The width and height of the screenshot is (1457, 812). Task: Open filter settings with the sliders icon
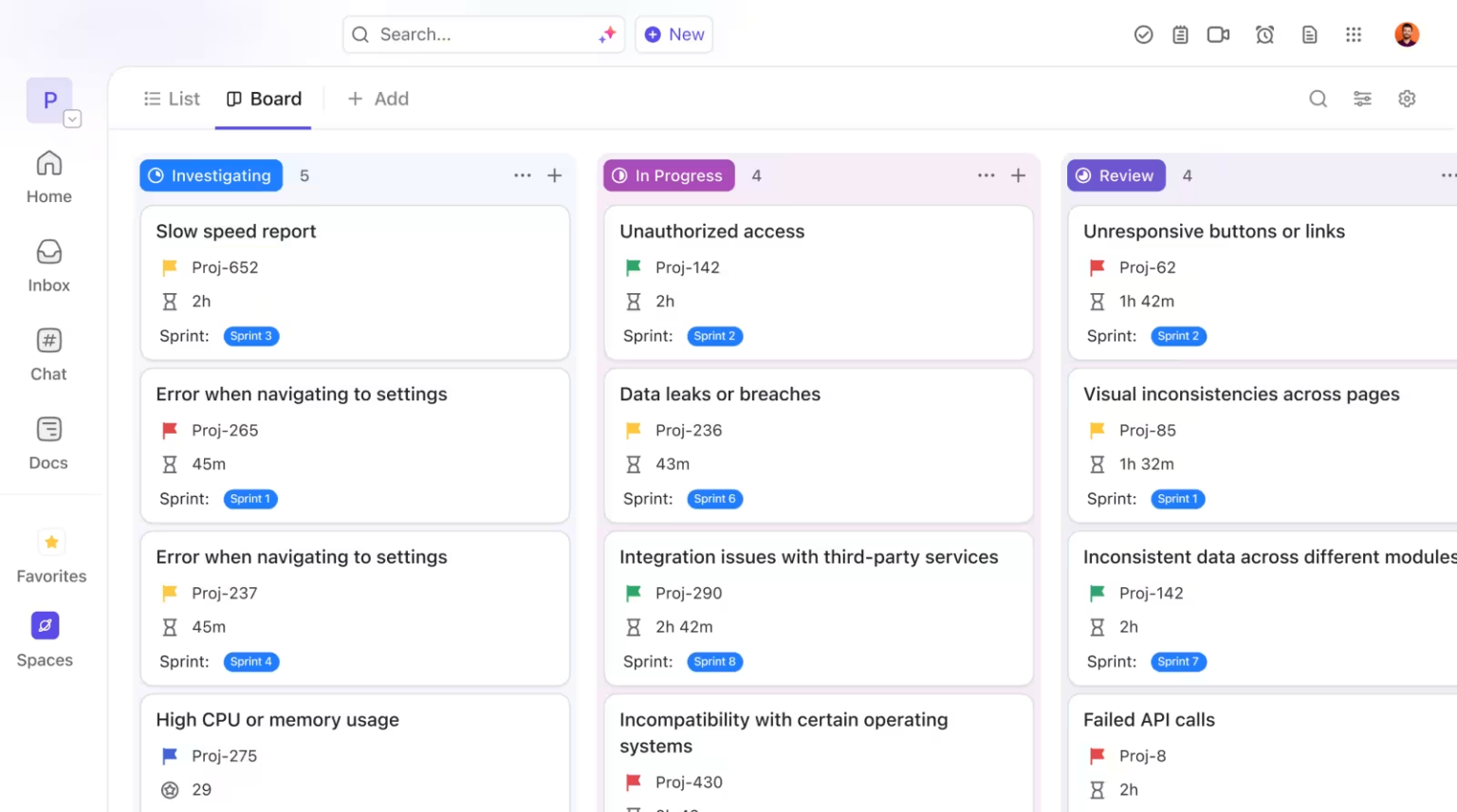coord(1362,99)
